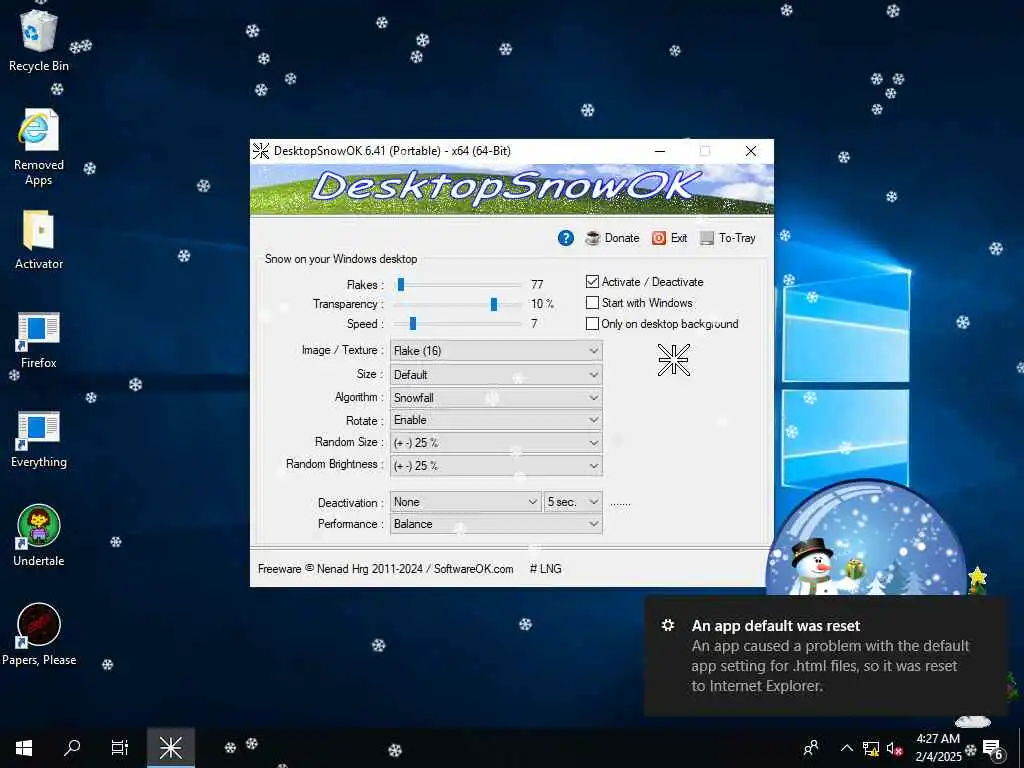Select the Firefox desktop shortcut

39,340
